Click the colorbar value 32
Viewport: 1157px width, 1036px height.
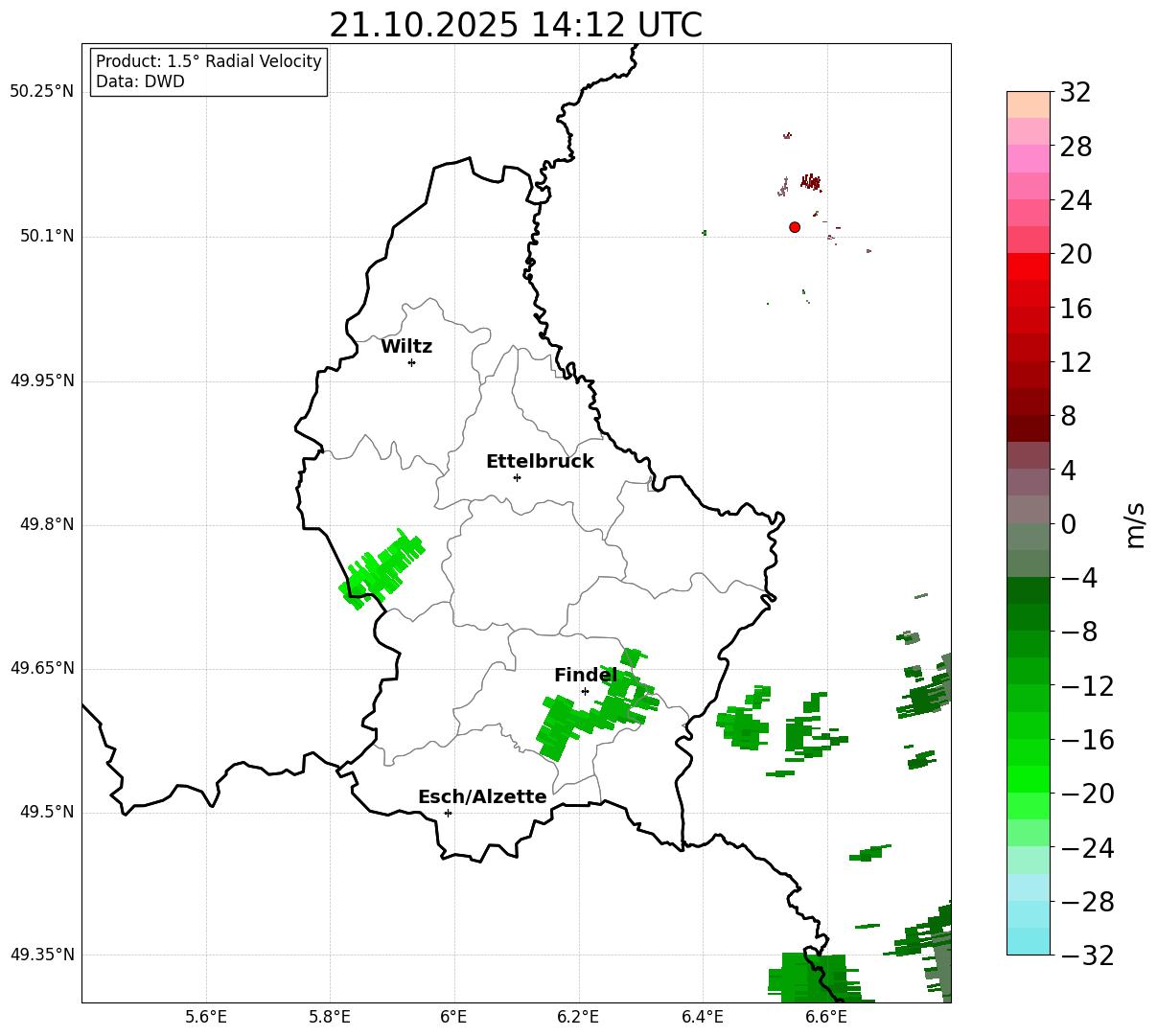click(x=1076, y=93)
